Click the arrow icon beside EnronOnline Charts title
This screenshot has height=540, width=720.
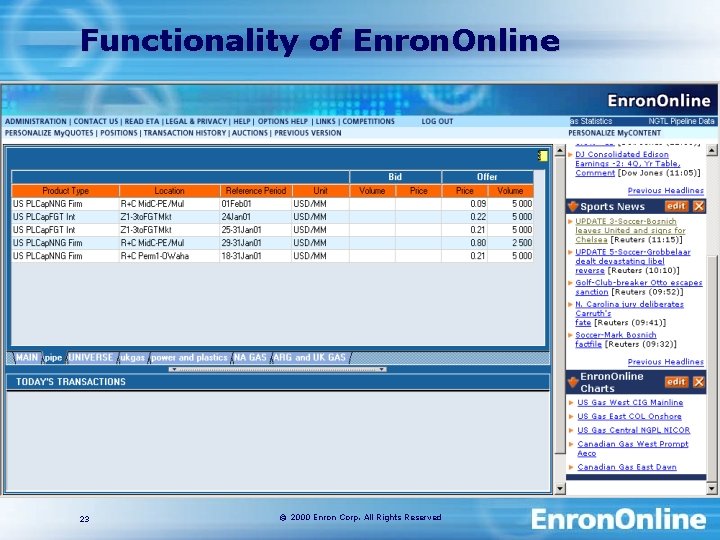[573, 382]
